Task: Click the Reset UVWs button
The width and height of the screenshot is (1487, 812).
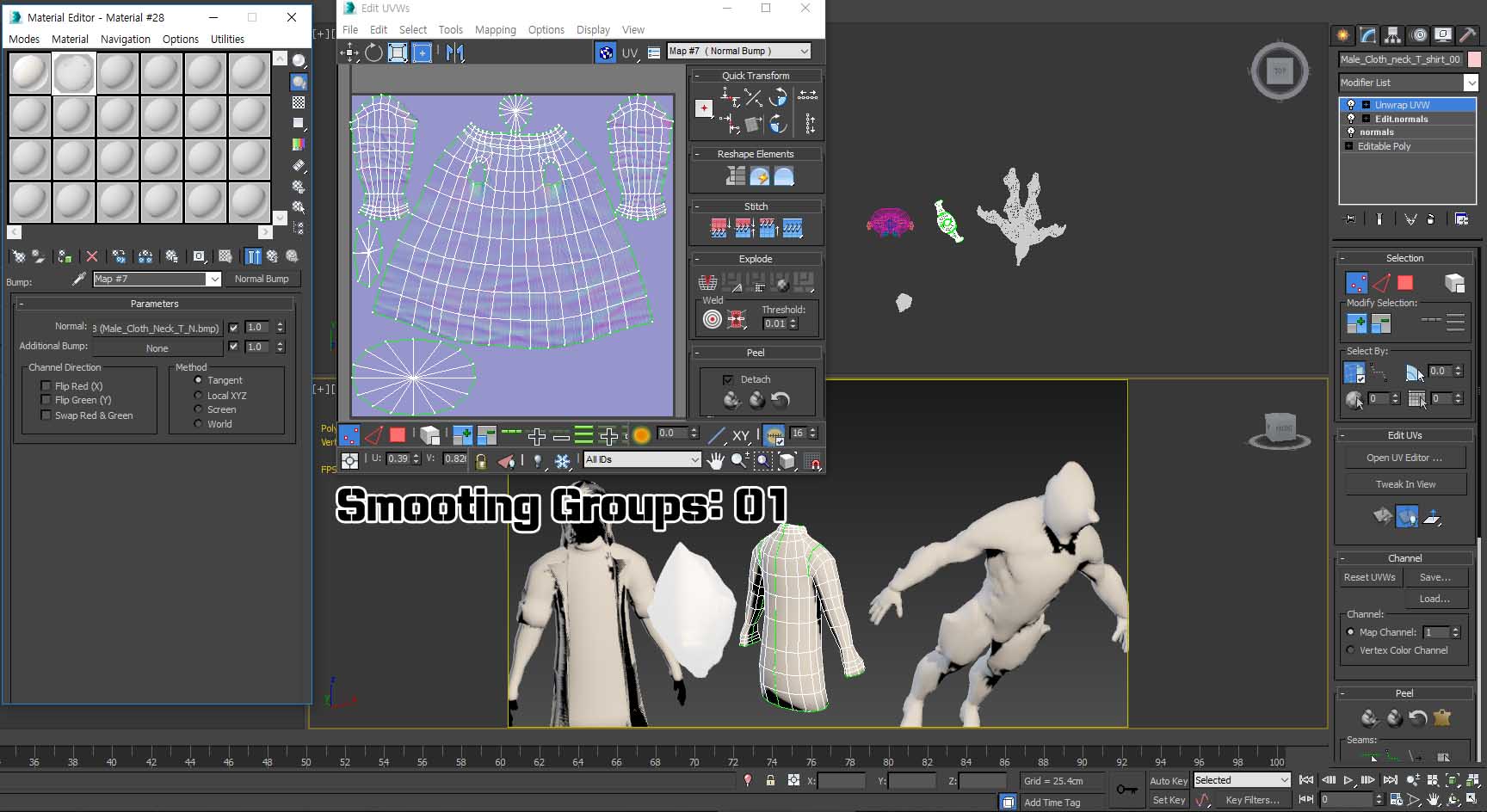Action: tap(1368, 577)
